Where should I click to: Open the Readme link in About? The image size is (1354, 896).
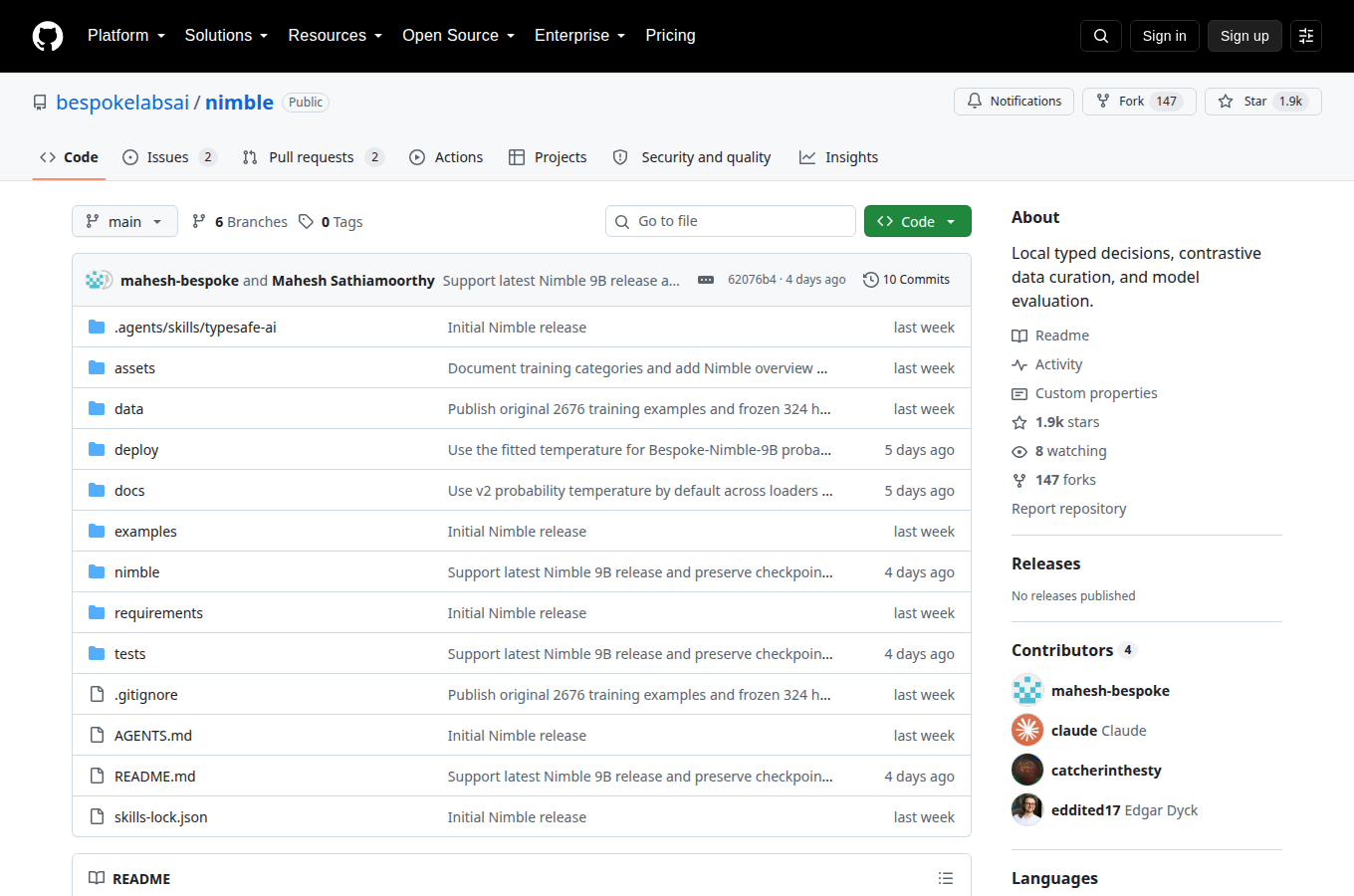pos(1050,336)
